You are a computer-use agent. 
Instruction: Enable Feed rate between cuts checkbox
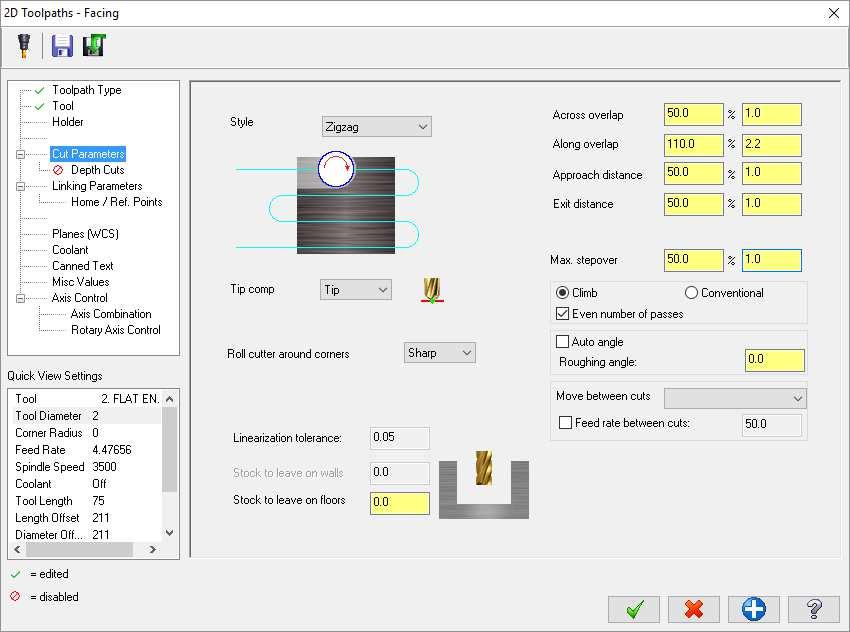pos(565,422)
